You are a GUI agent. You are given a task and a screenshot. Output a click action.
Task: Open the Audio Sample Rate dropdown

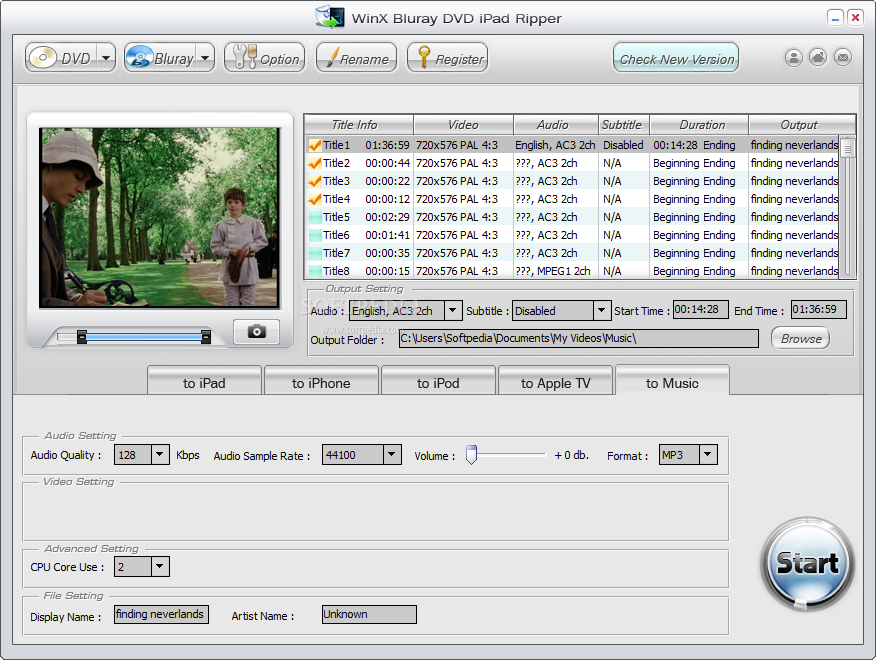pos(392,455)
